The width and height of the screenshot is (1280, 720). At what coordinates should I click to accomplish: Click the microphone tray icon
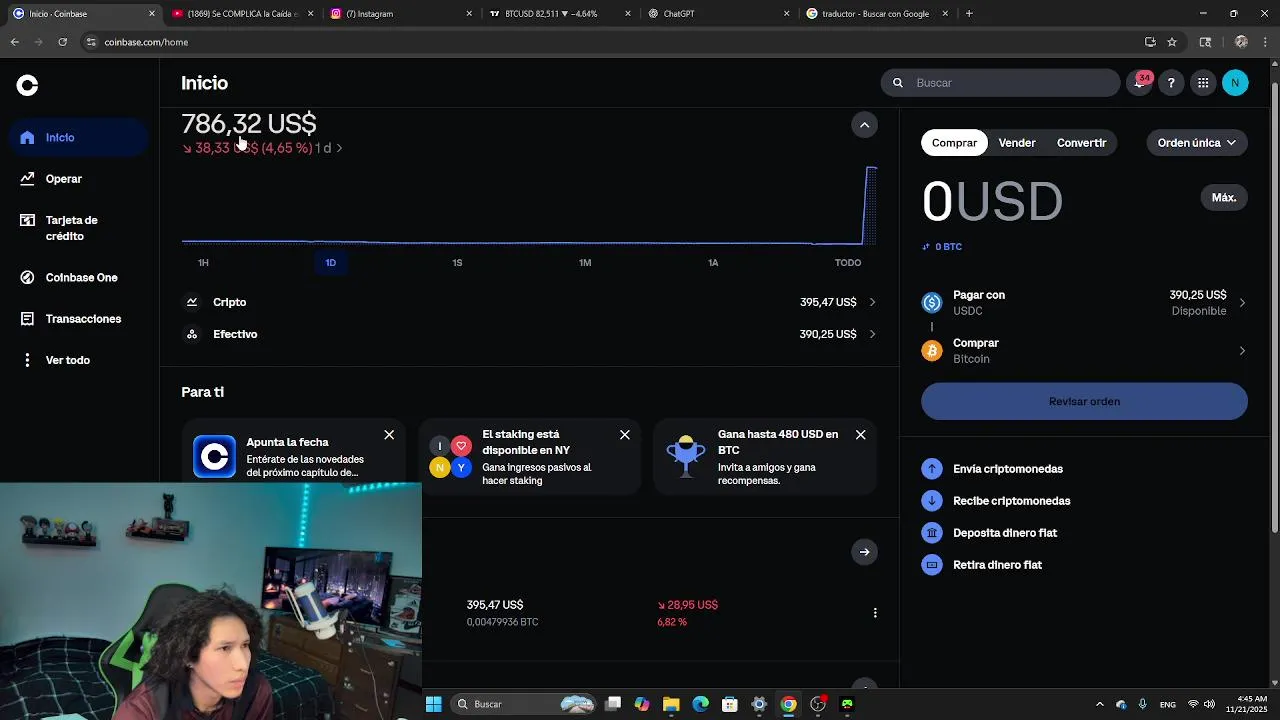click(1142, 704)
